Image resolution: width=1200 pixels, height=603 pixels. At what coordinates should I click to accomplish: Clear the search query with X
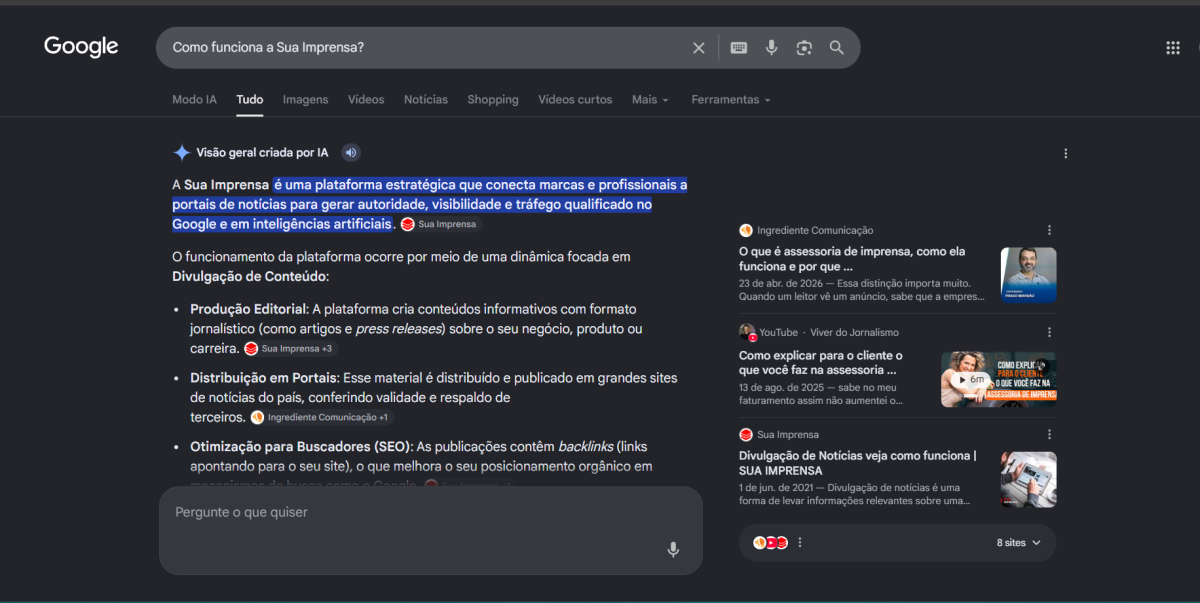click(699, 48)
